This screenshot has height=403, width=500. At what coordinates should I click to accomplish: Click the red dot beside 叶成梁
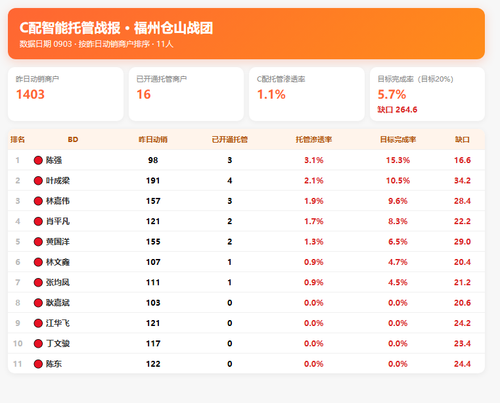[x=38, y=181]
